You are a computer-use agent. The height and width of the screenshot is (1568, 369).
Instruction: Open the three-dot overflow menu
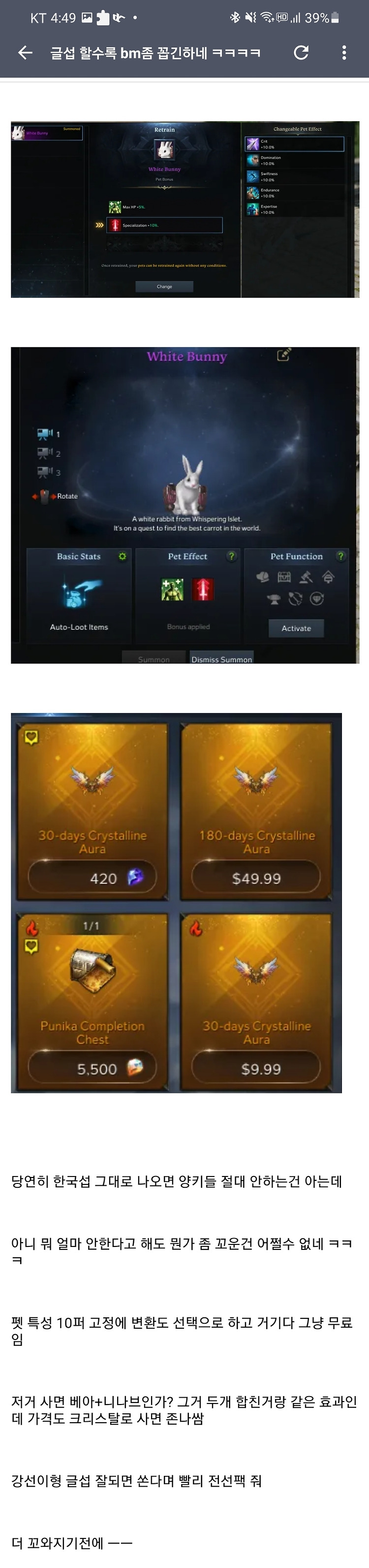pyautogui.click(x=344, y=53)
